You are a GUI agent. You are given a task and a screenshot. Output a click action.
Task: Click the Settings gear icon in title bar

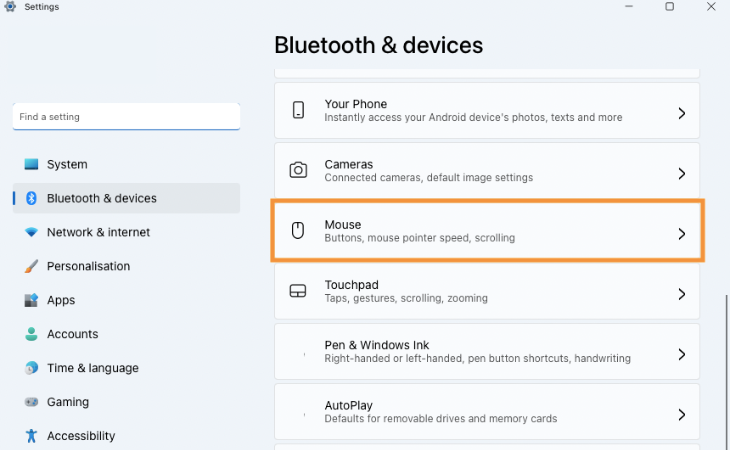[x=10, y=7]
